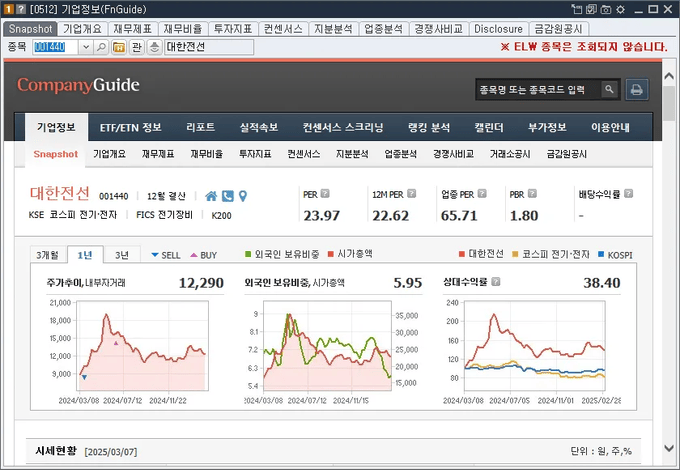The height and width of the screenshot is (470, 680).
Task: Click the number 1 window badge icon
Action: point(9,9)
